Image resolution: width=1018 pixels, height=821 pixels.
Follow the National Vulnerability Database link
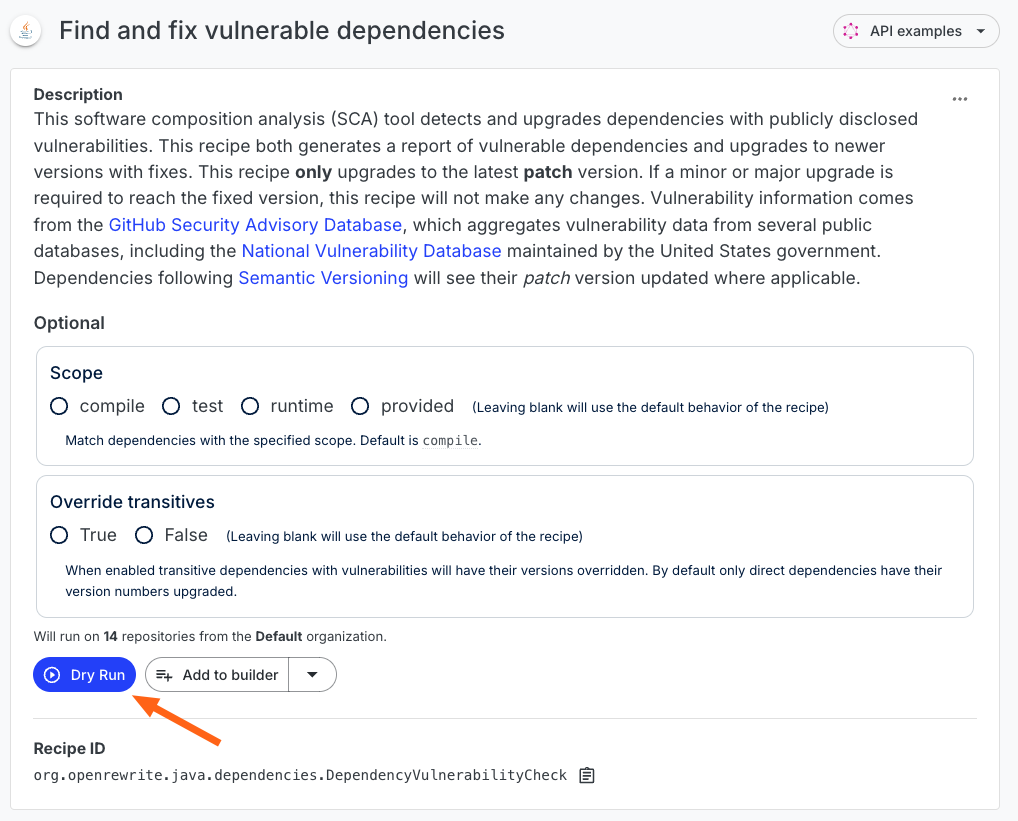[x=371, y=251]
